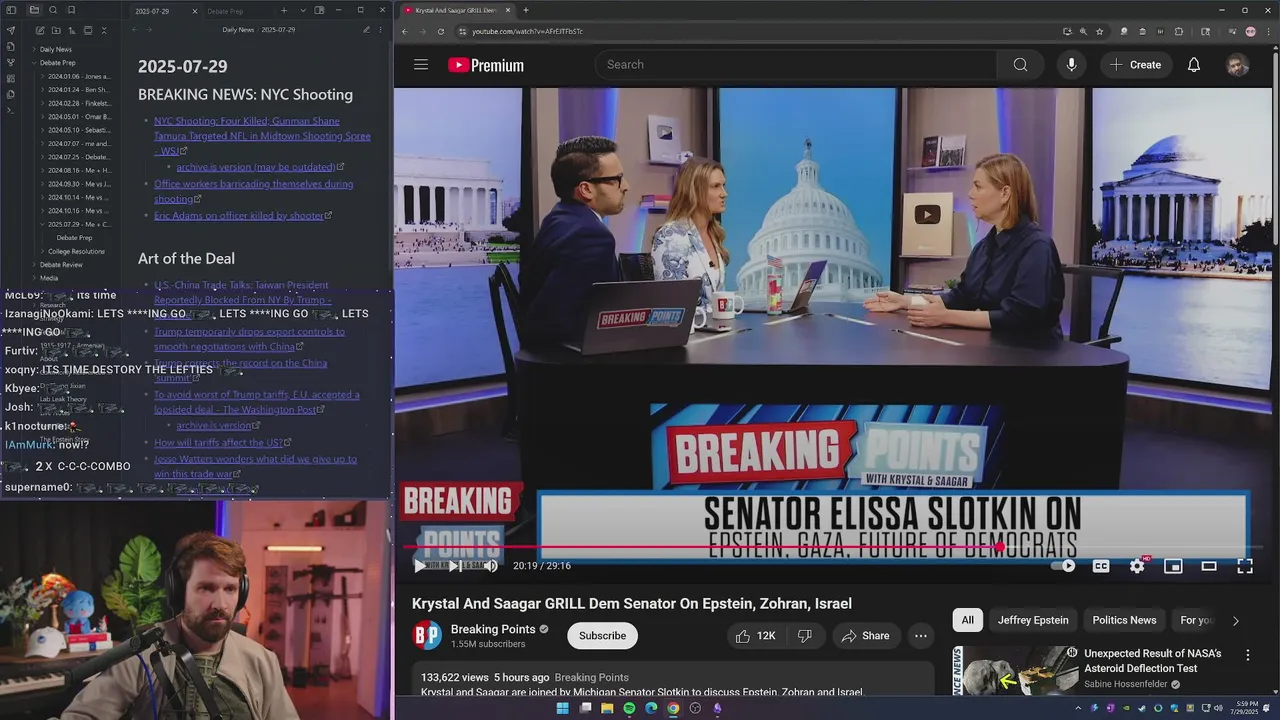
Task: Focus YouTube search input field
Action: tap(796, 65)
